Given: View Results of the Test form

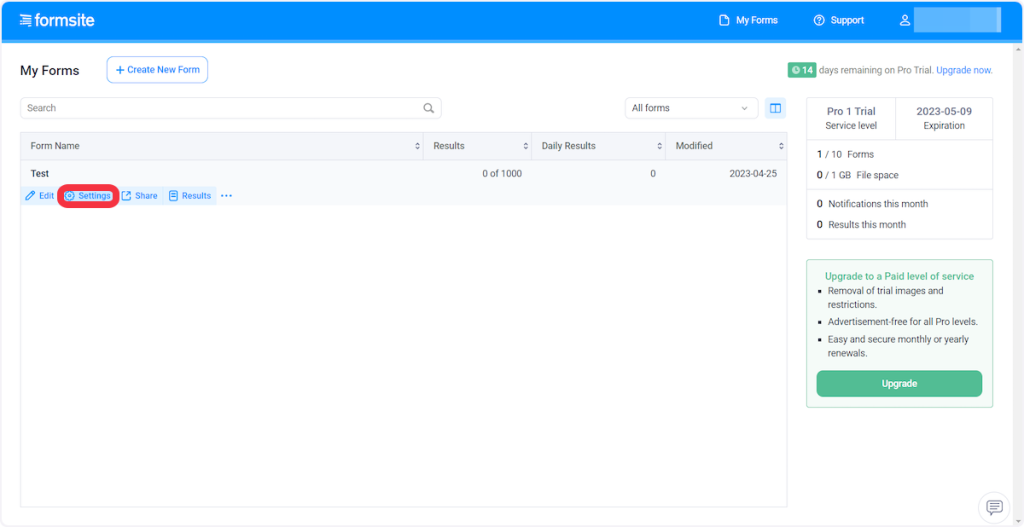Looking at the screenshot, I should click(190, 196).
